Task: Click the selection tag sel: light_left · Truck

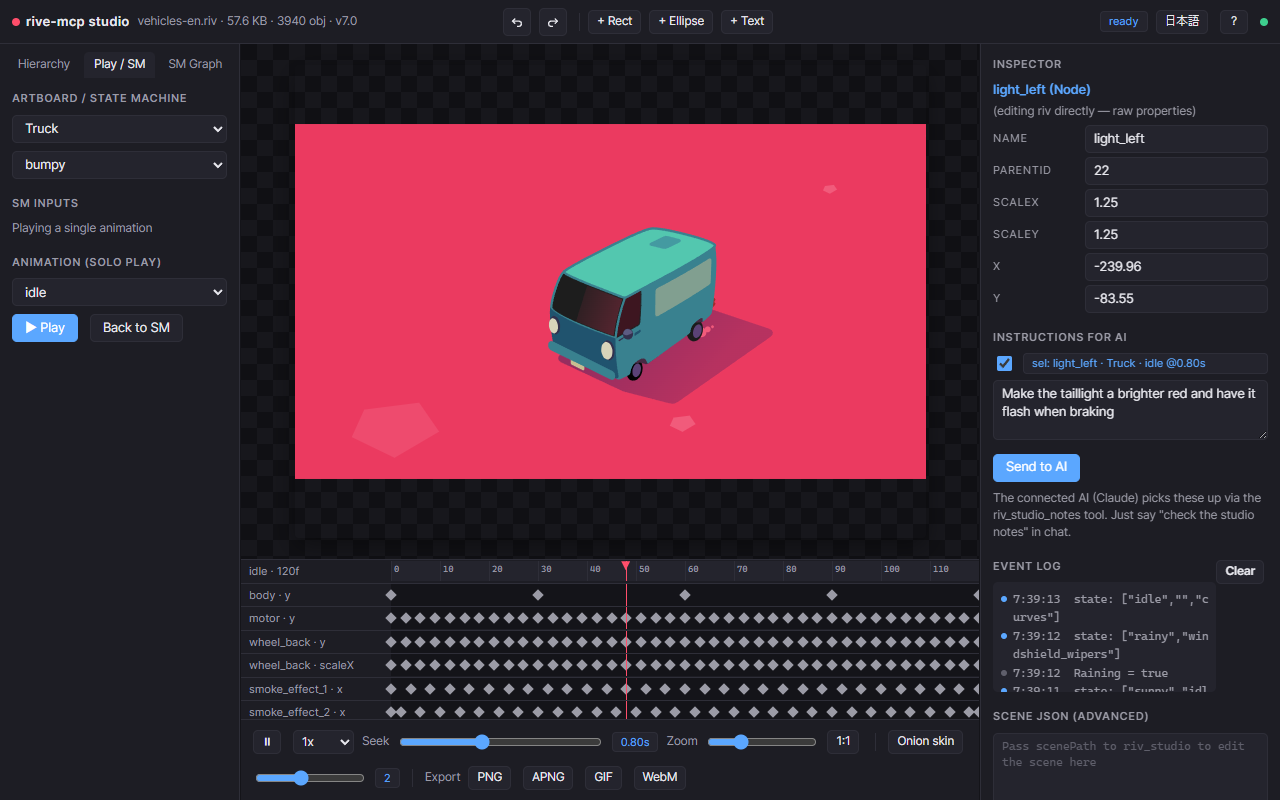Action: click(1144, 363)
